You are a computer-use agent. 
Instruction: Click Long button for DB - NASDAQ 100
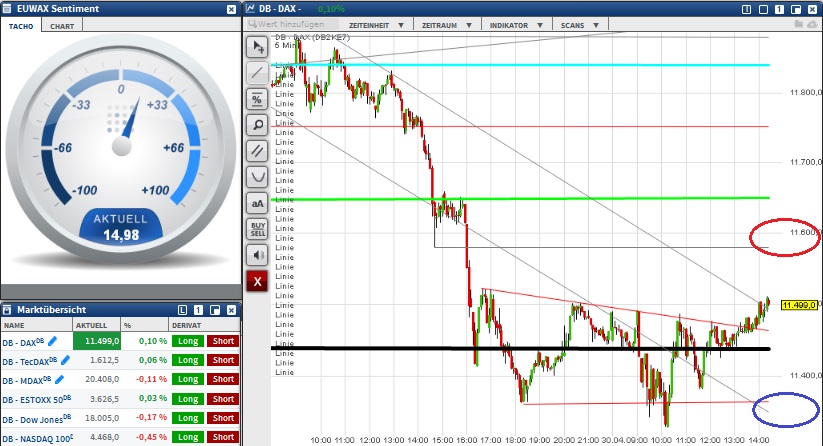[x=188, y=437]
